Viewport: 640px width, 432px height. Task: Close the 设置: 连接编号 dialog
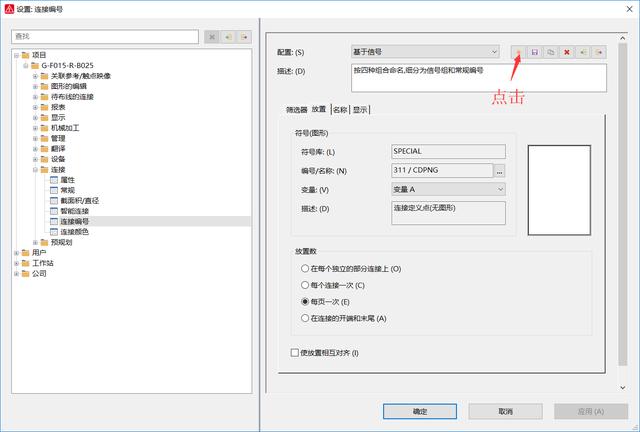coord(629,9)
